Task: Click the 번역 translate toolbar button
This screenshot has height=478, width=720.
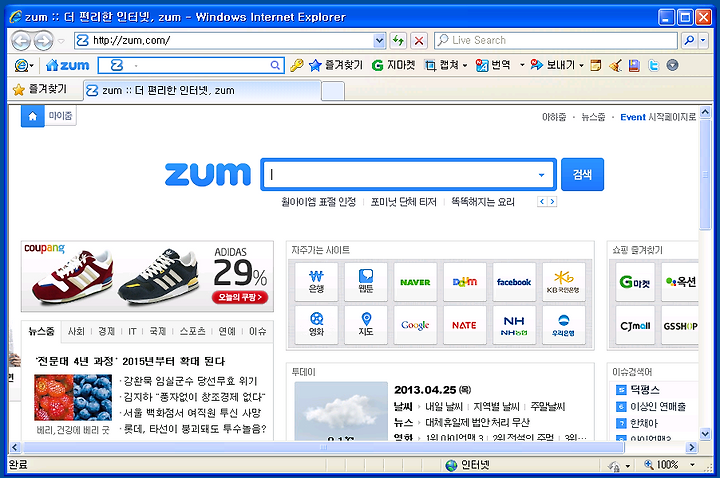Action: click(x=493, y=65)
